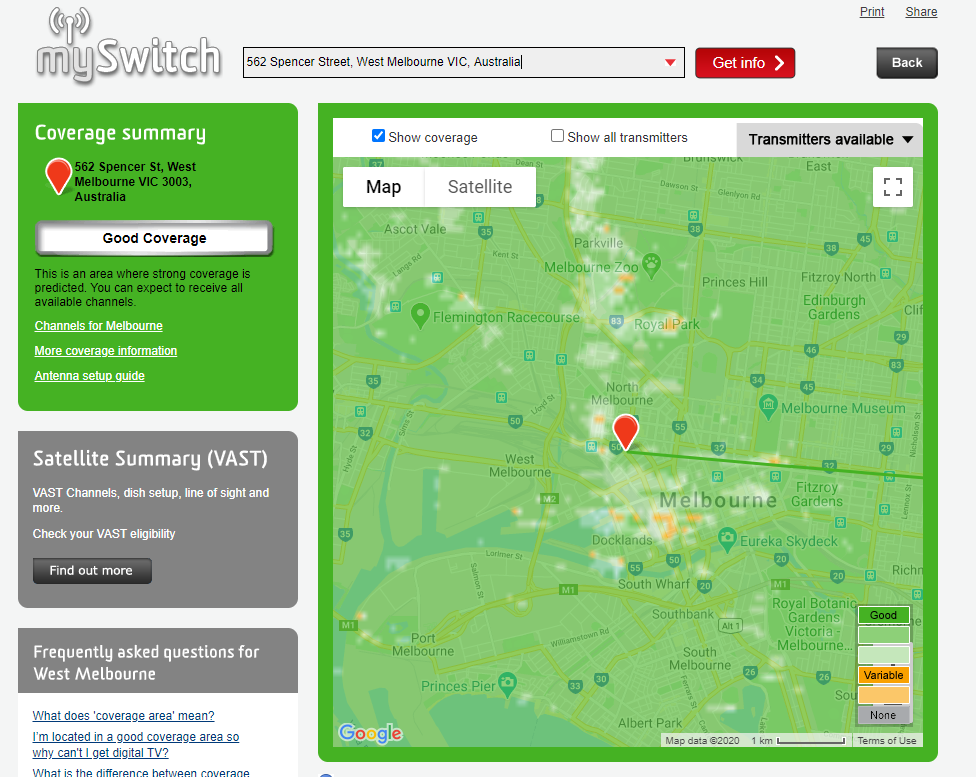Click the Variable coverage legend swatch
This screenshot has width=976, height=777.
(883, 675)
